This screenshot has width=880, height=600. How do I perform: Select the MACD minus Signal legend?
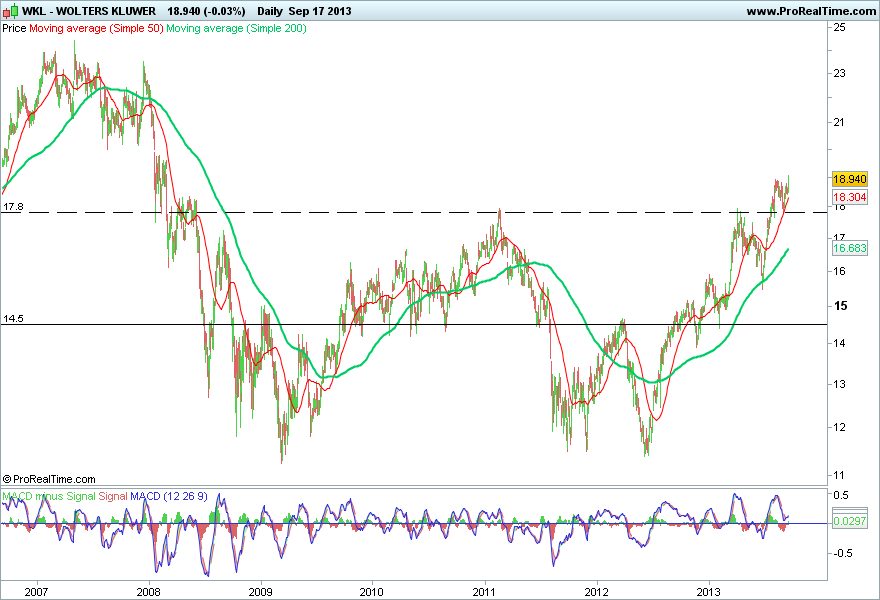pos(49,496)
